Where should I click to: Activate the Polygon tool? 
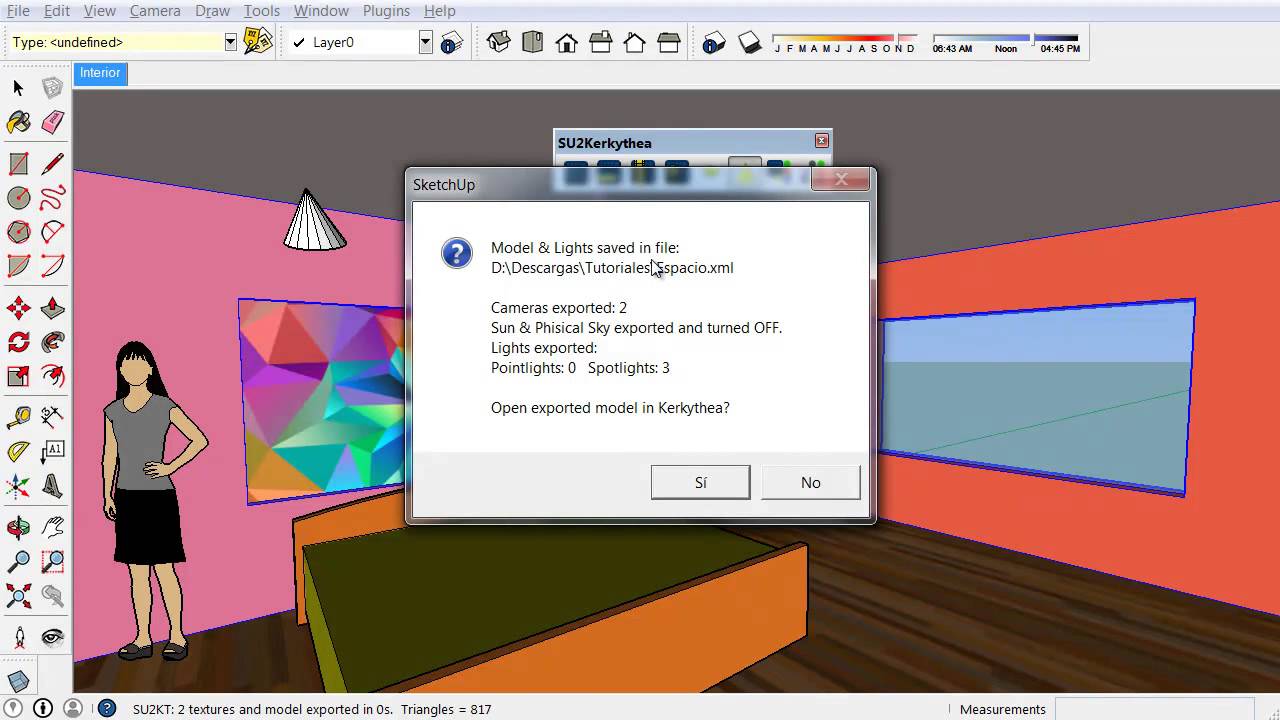click(18, 232)
